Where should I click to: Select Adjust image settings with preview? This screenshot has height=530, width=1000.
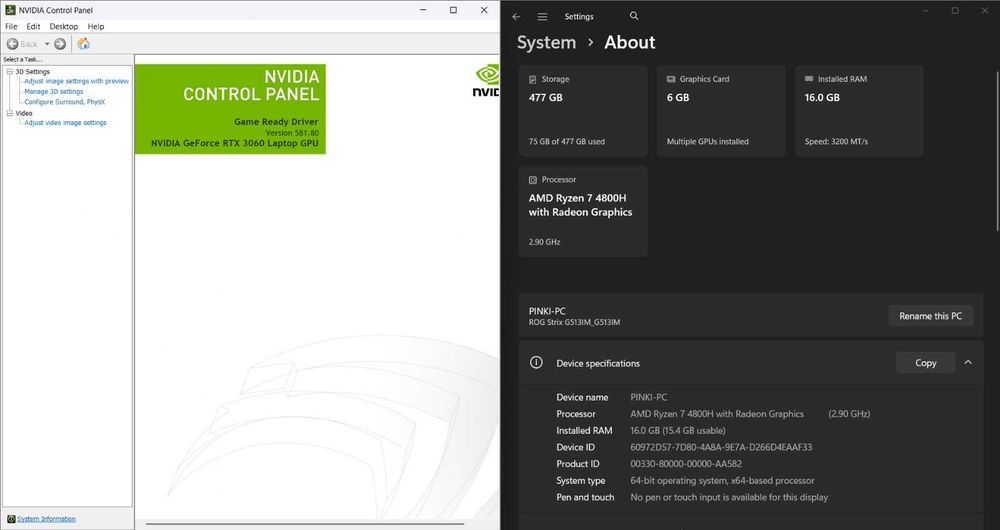coord(77,81)
